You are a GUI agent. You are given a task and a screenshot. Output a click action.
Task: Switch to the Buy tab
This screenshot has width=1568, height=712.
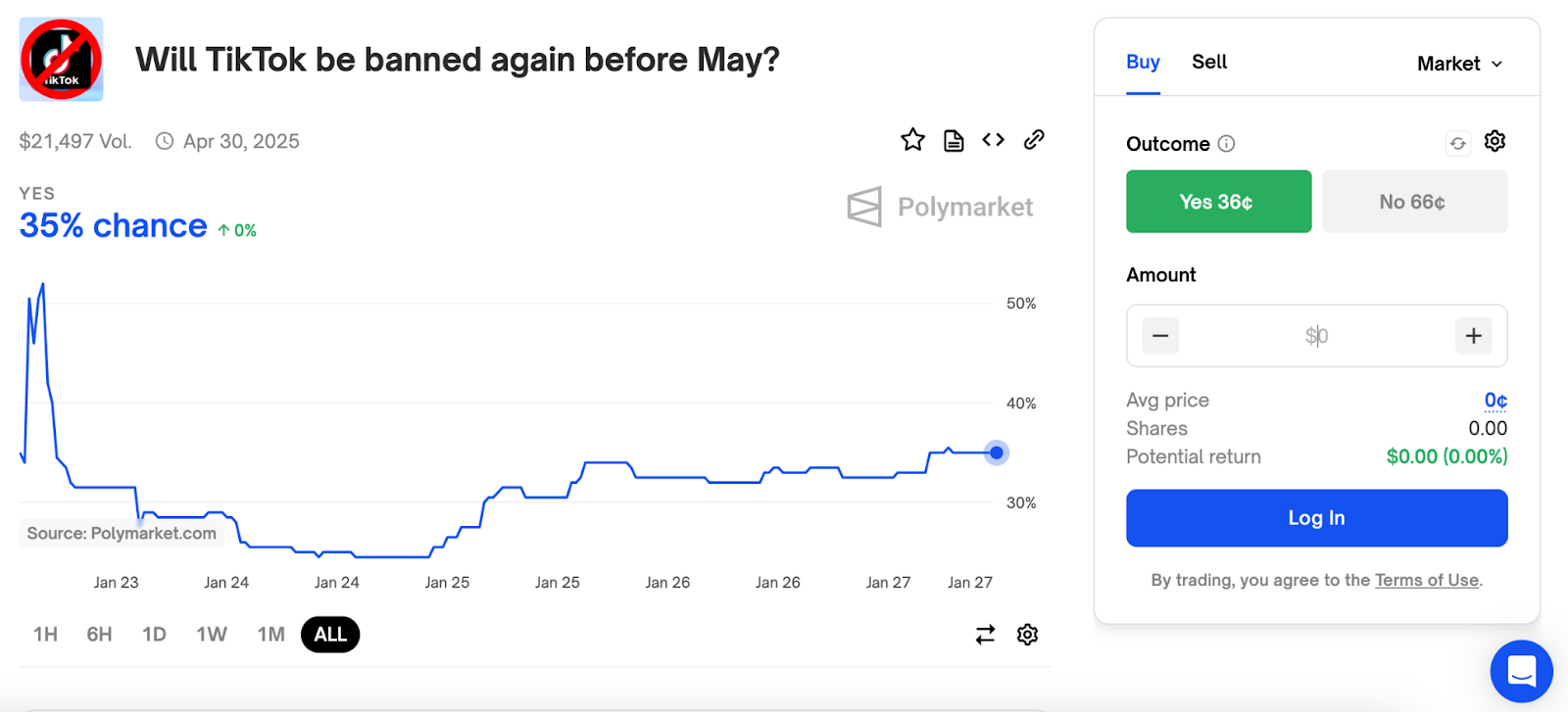tap(1143, 62)
